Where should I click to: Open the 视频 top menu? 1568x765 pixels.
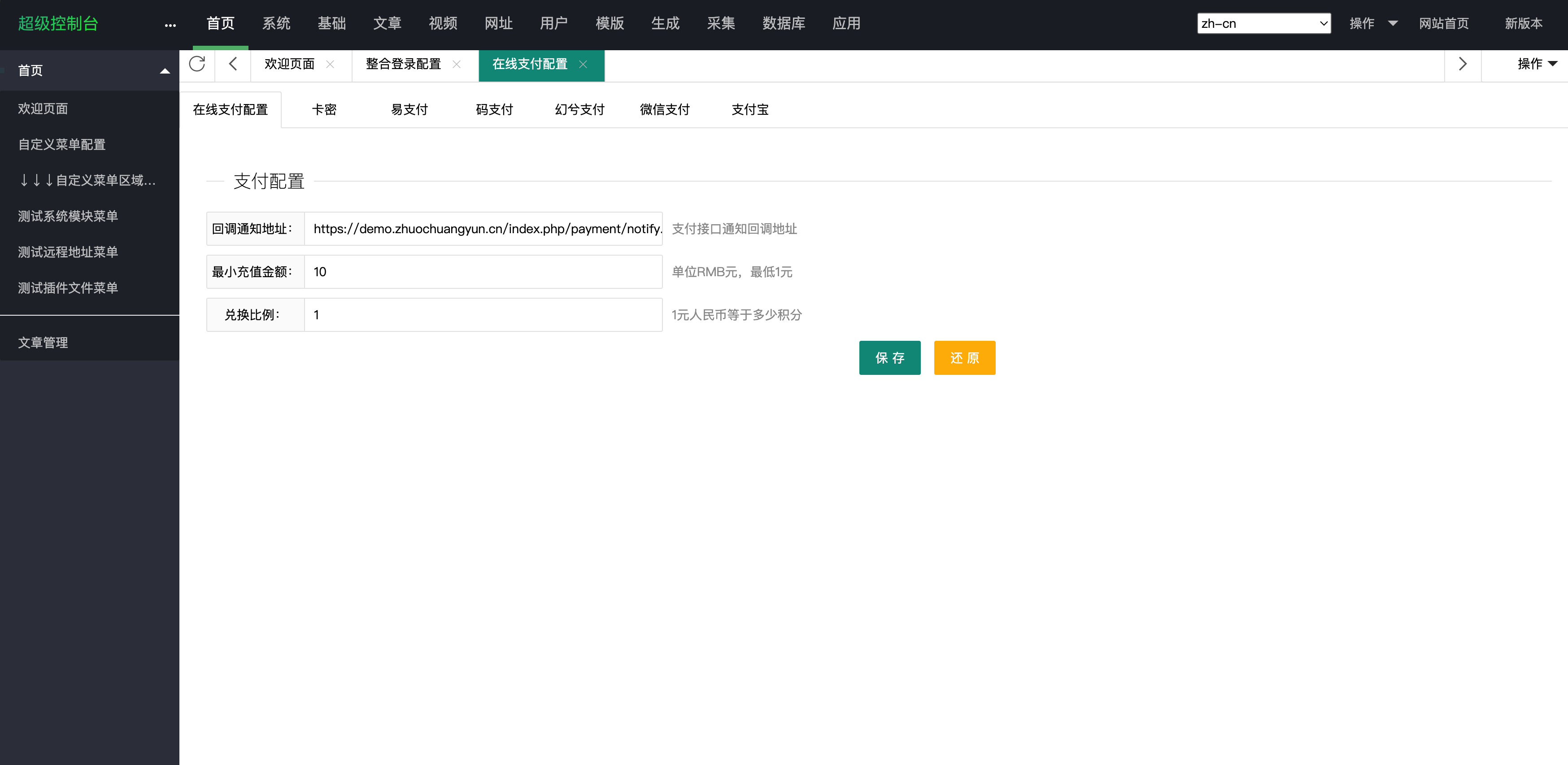443,24
